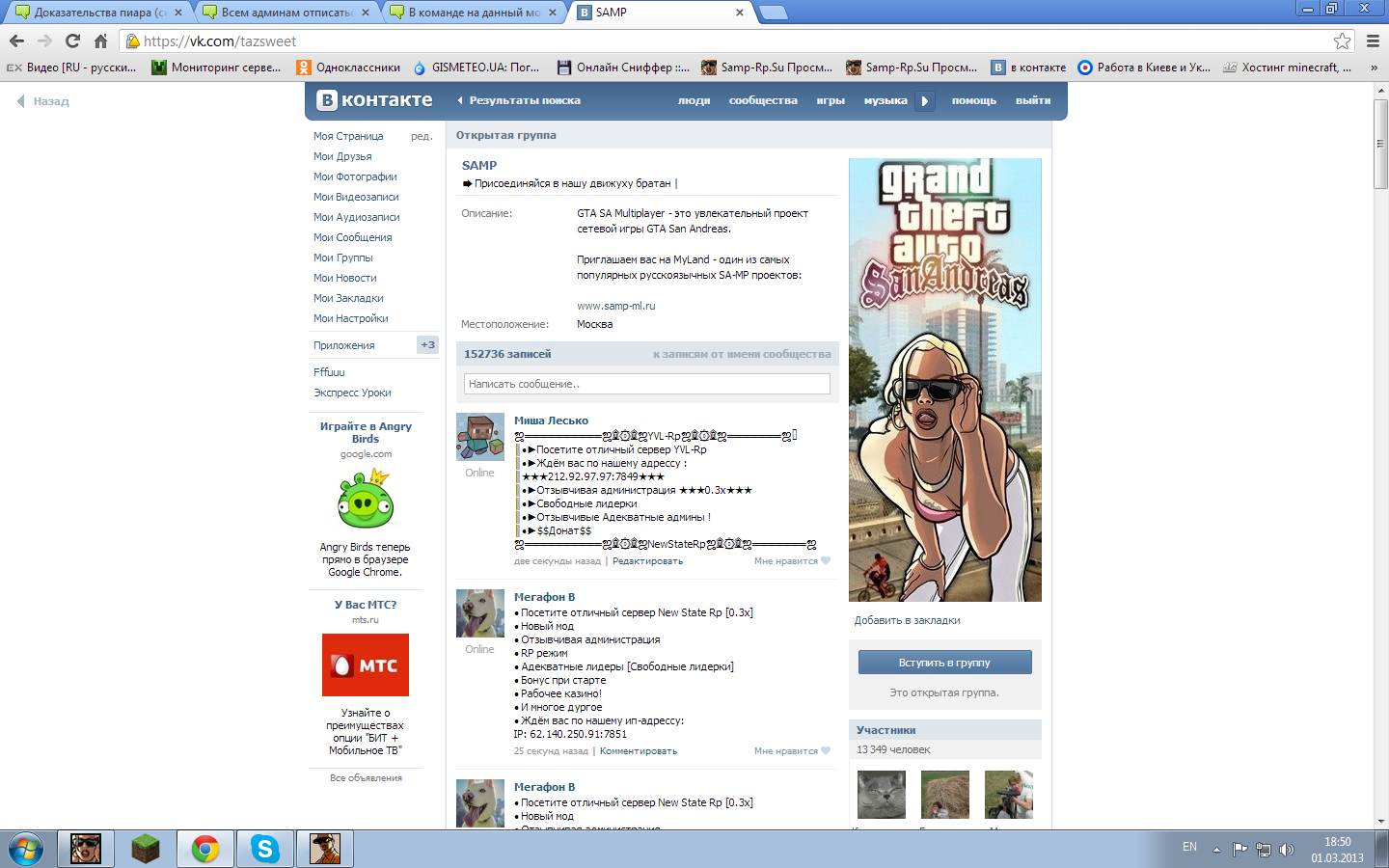Click the volume speaker tray icon

(x=1286, y=850)
